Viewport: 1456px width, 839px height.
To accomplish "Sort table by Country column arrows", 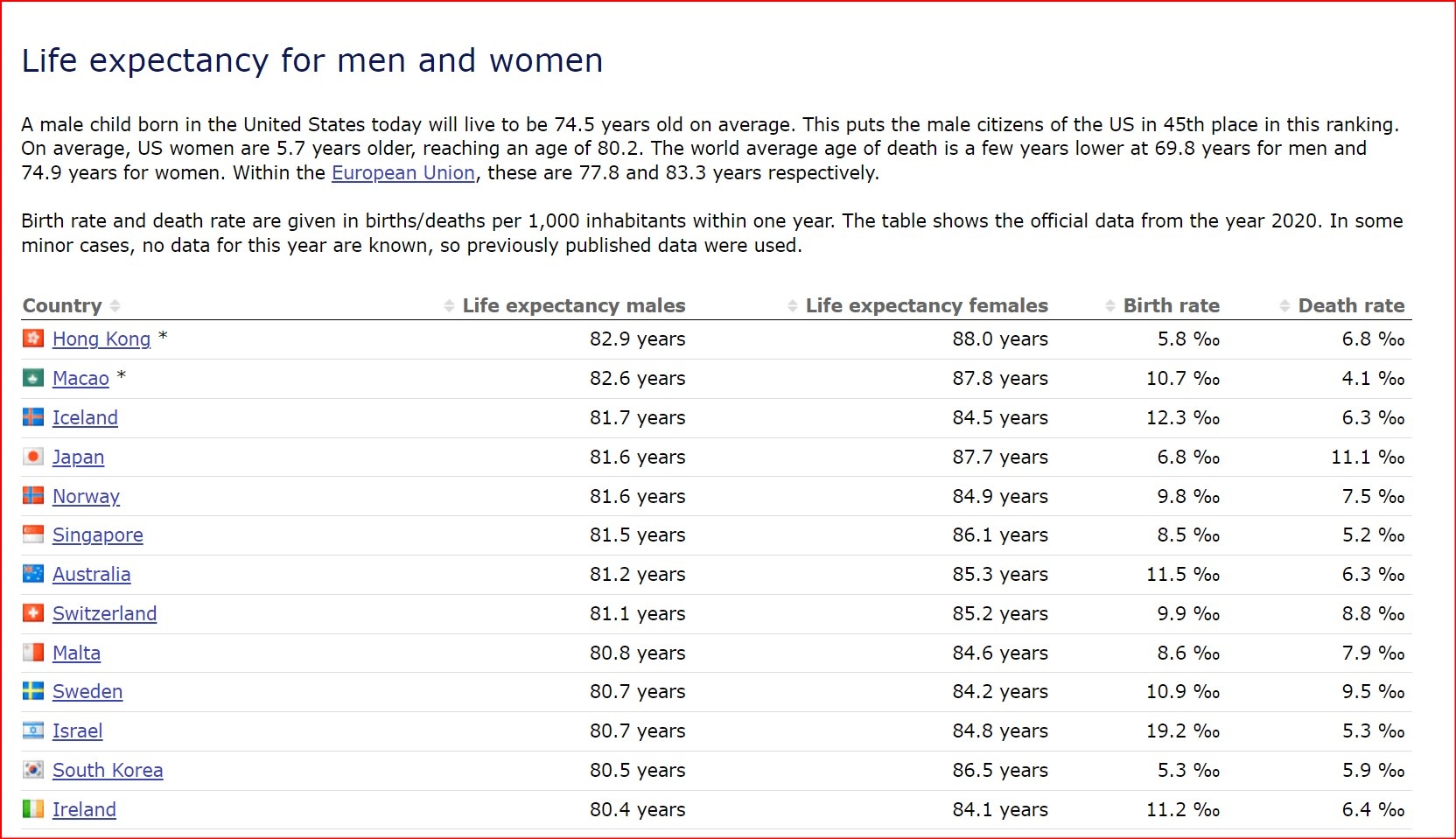I will pos(115,305).
